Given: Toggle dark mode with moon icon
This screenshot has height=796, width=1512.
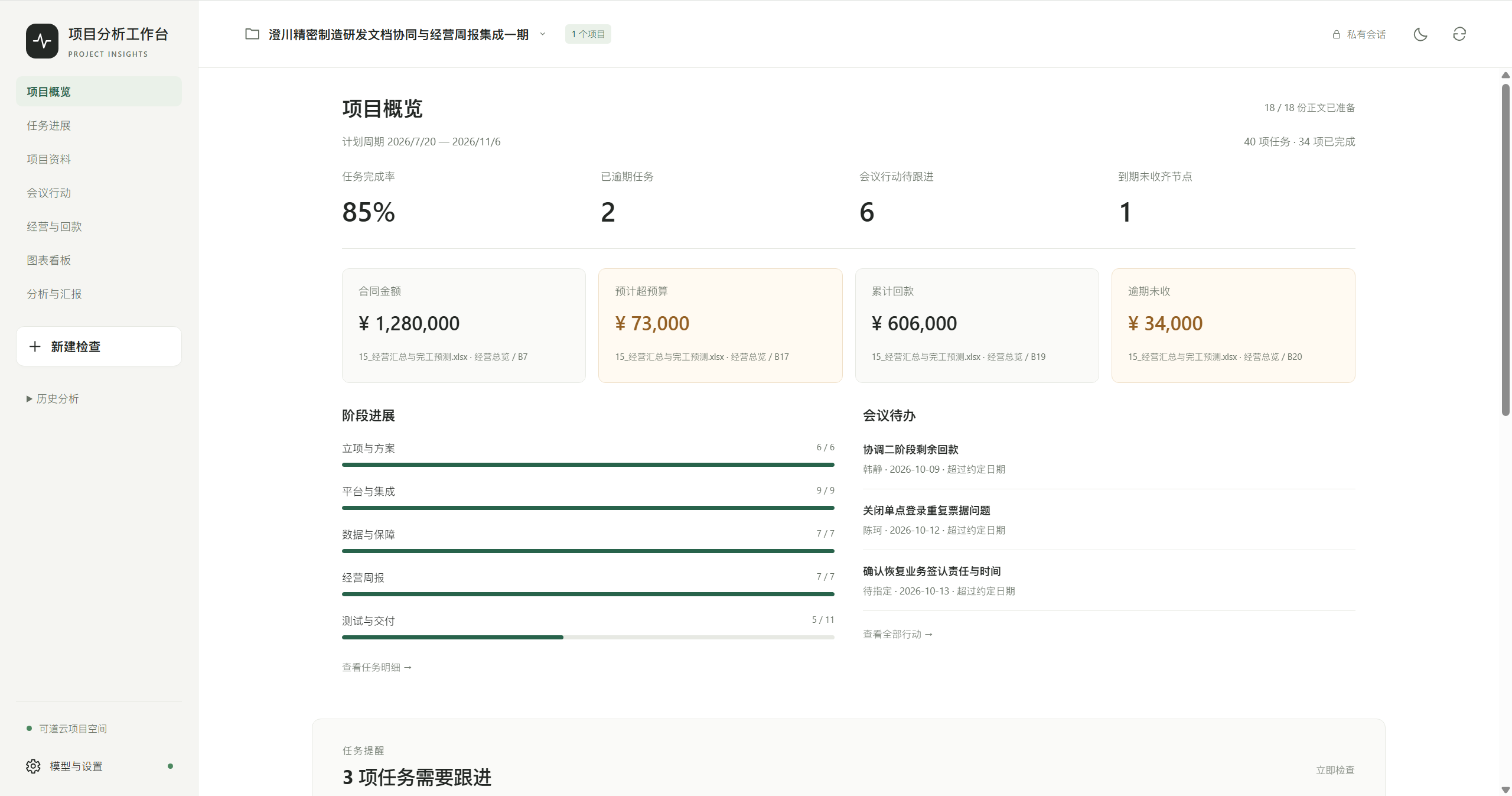Looking at the screenshot, I should (1420, 34).
